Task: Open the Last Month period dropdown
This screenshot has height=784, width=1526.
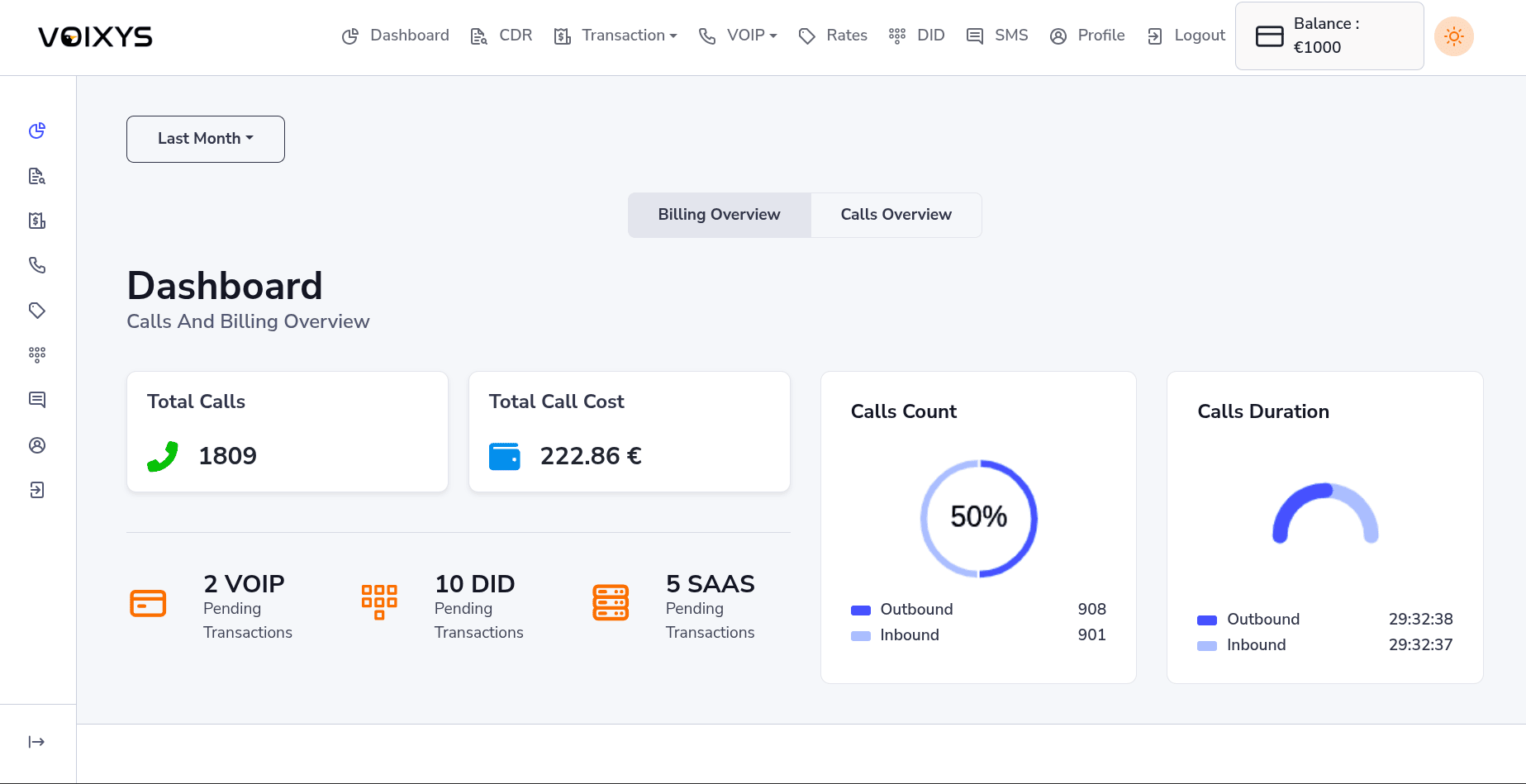Action: coord(206,139)
